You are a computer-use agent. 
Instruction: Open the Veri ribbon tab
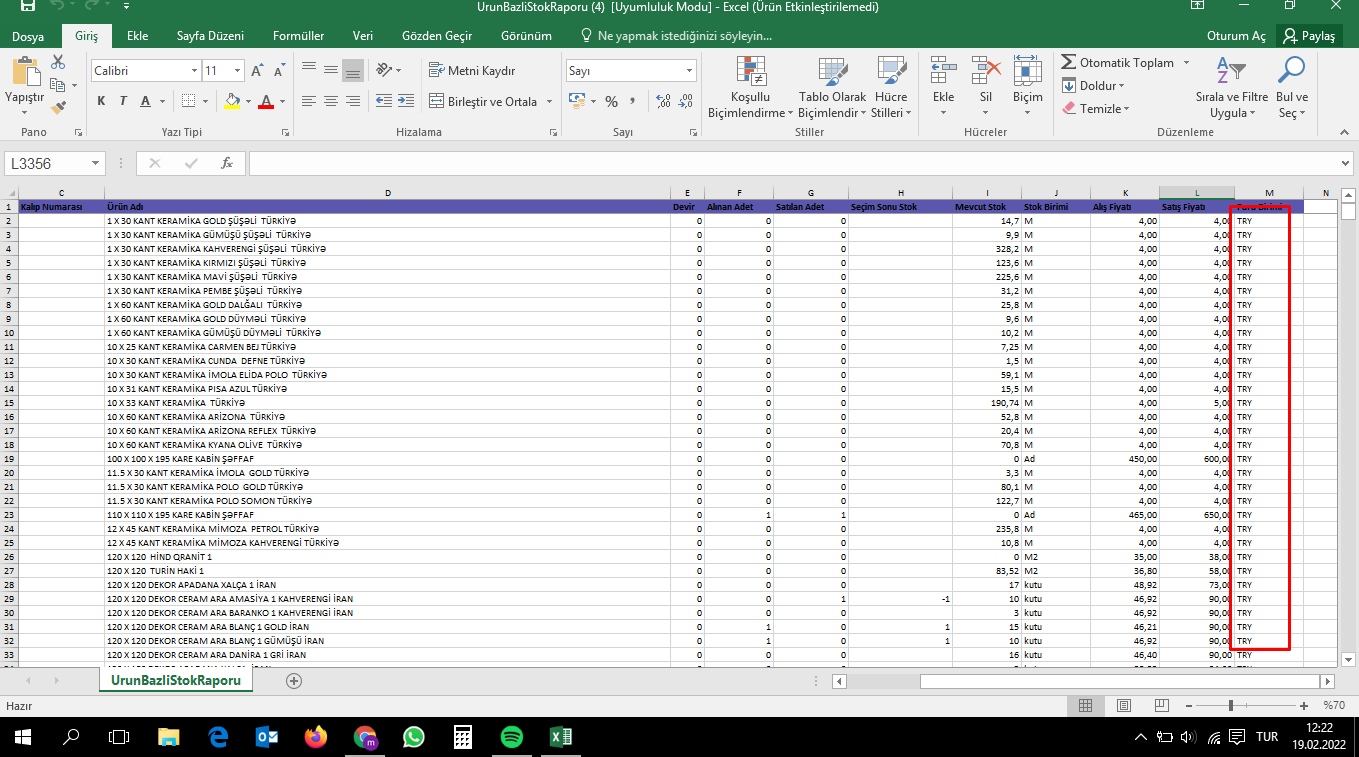pyautogui.click(x=363, y=36)
